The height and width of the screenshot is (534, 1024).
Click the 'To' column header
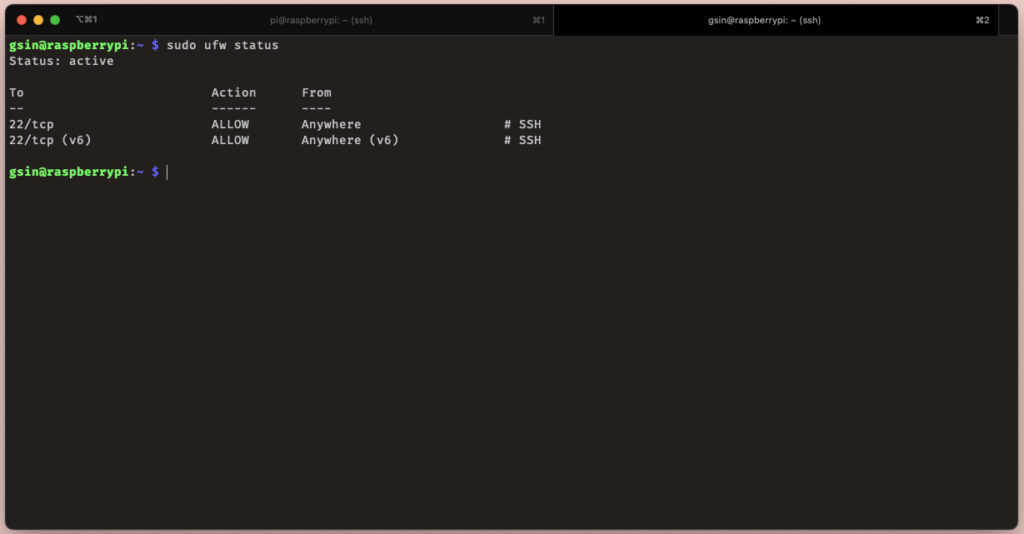pos(16,93)
